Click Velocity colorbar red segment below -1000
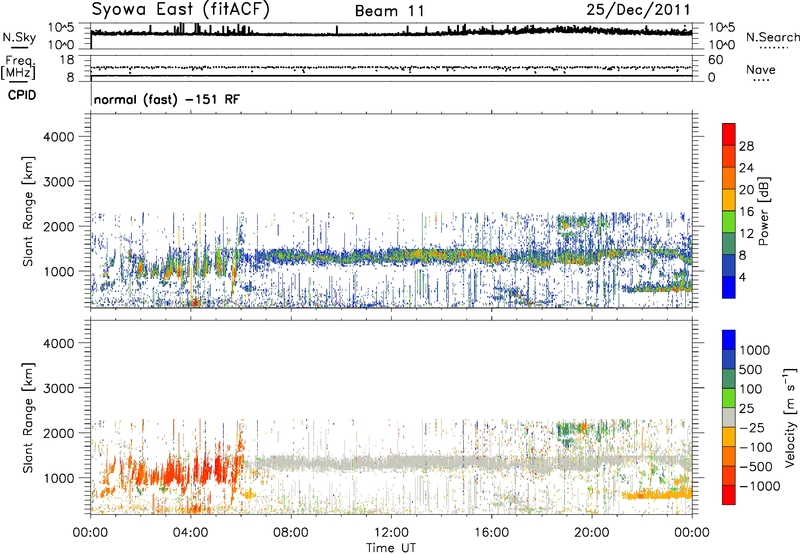The image size is (800, 554). 729,495
